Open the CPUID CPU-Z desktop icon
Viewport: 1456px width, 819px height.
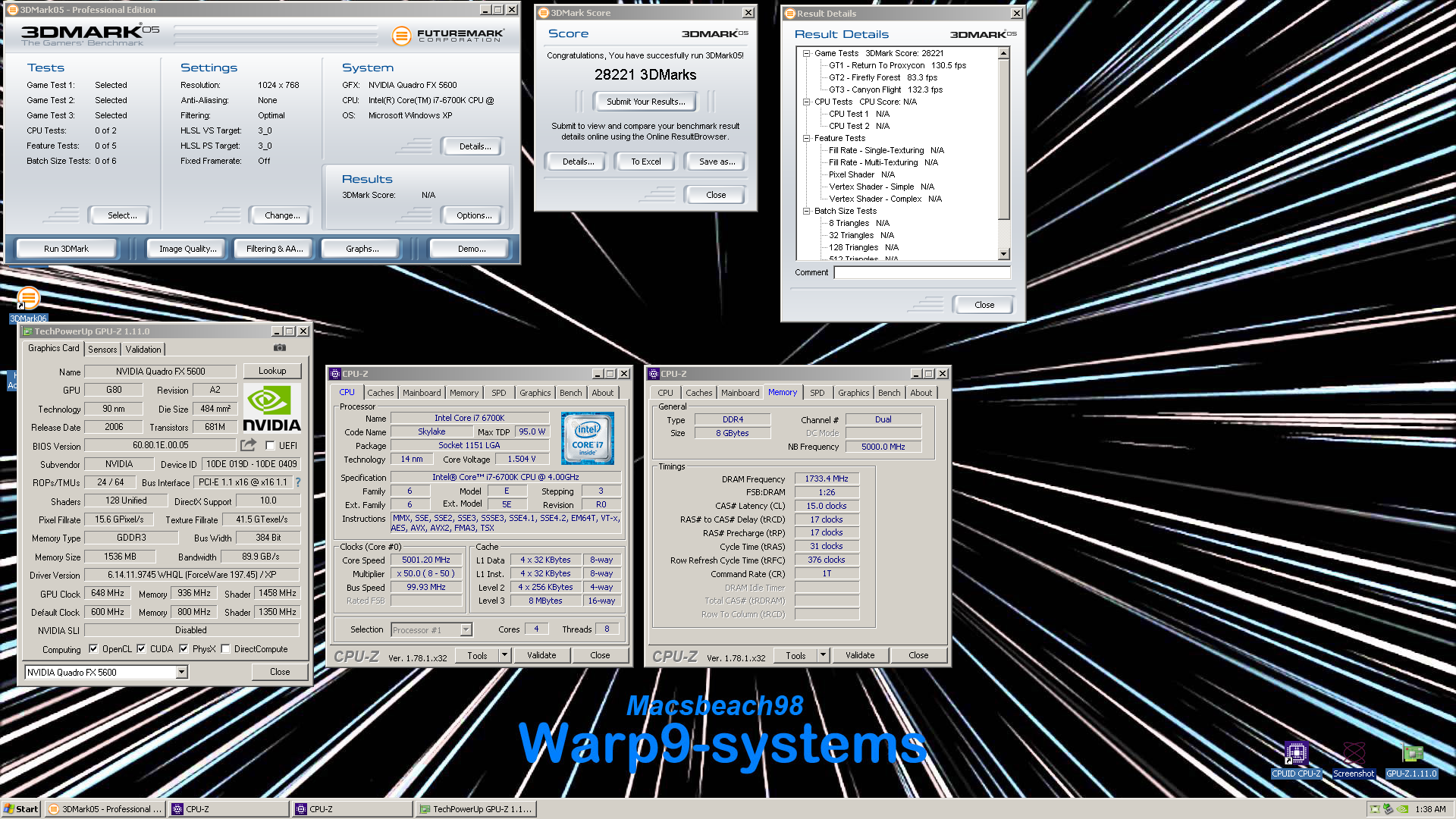(x=1296, y=761)
